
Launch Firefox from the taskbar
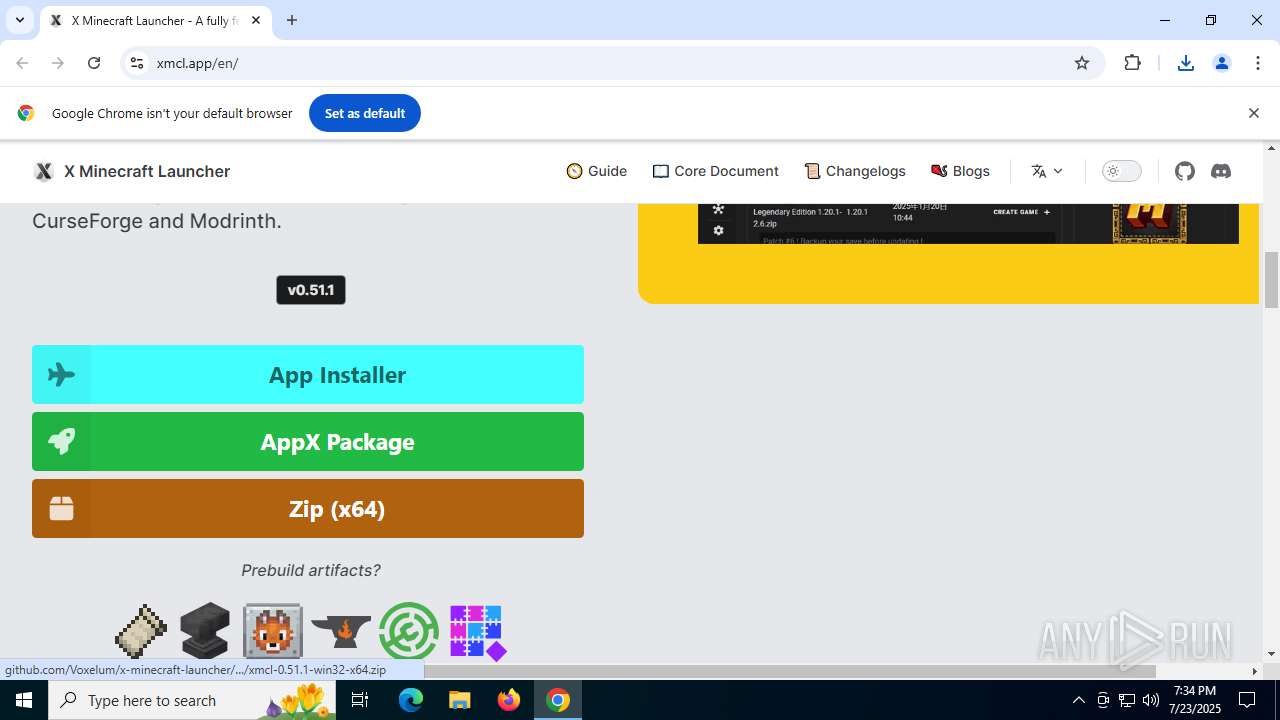click(509, 700)
